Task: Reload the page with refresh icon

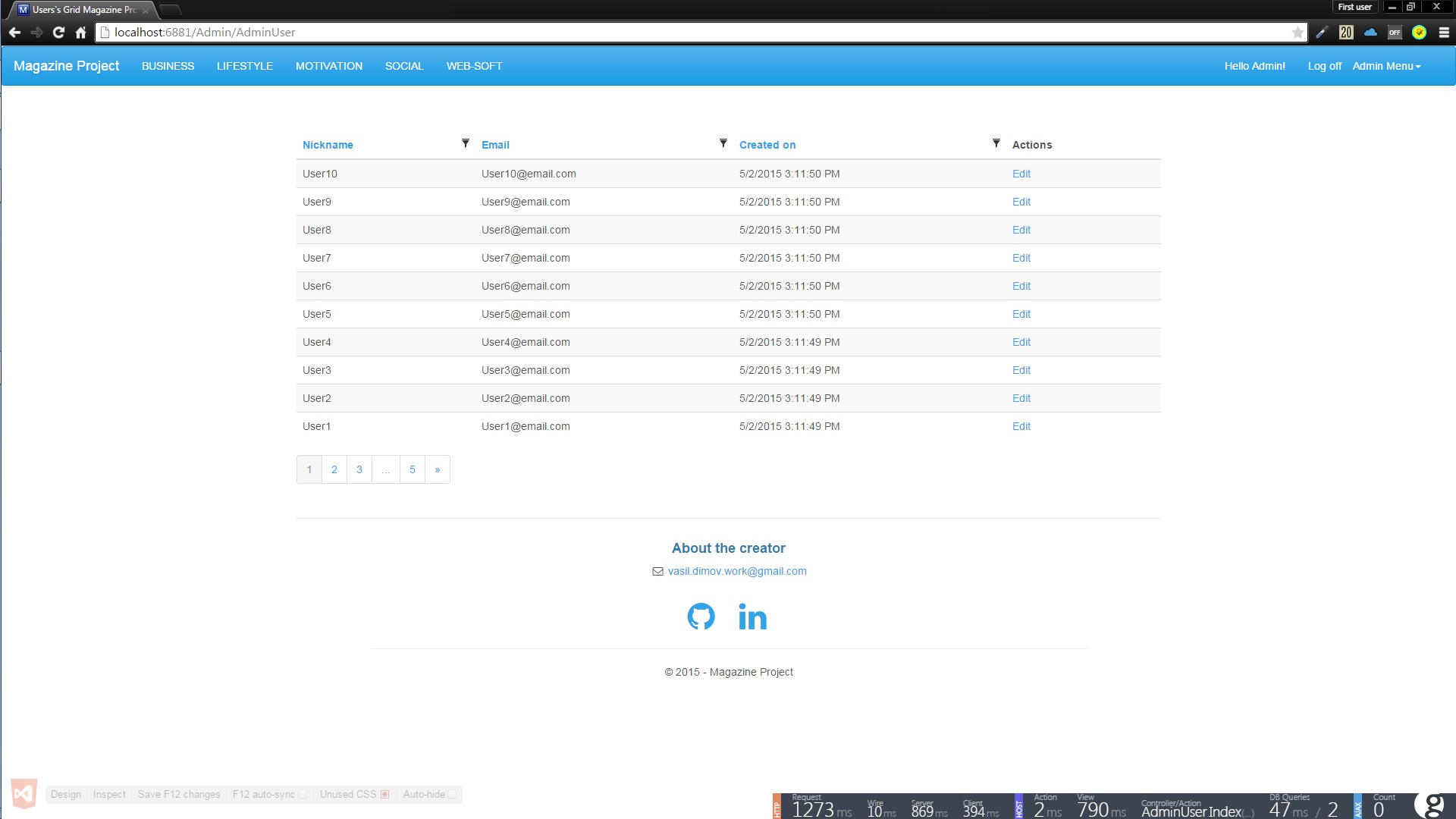Action: click(58, 32)
